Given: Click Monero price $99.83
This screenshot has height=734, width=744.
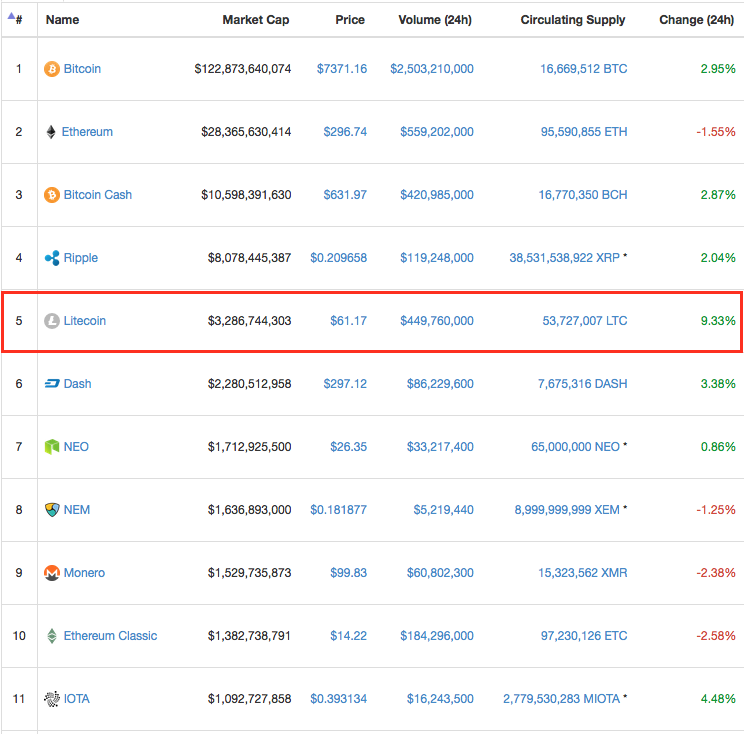Looking at the screenshot, I should point(348,573).
